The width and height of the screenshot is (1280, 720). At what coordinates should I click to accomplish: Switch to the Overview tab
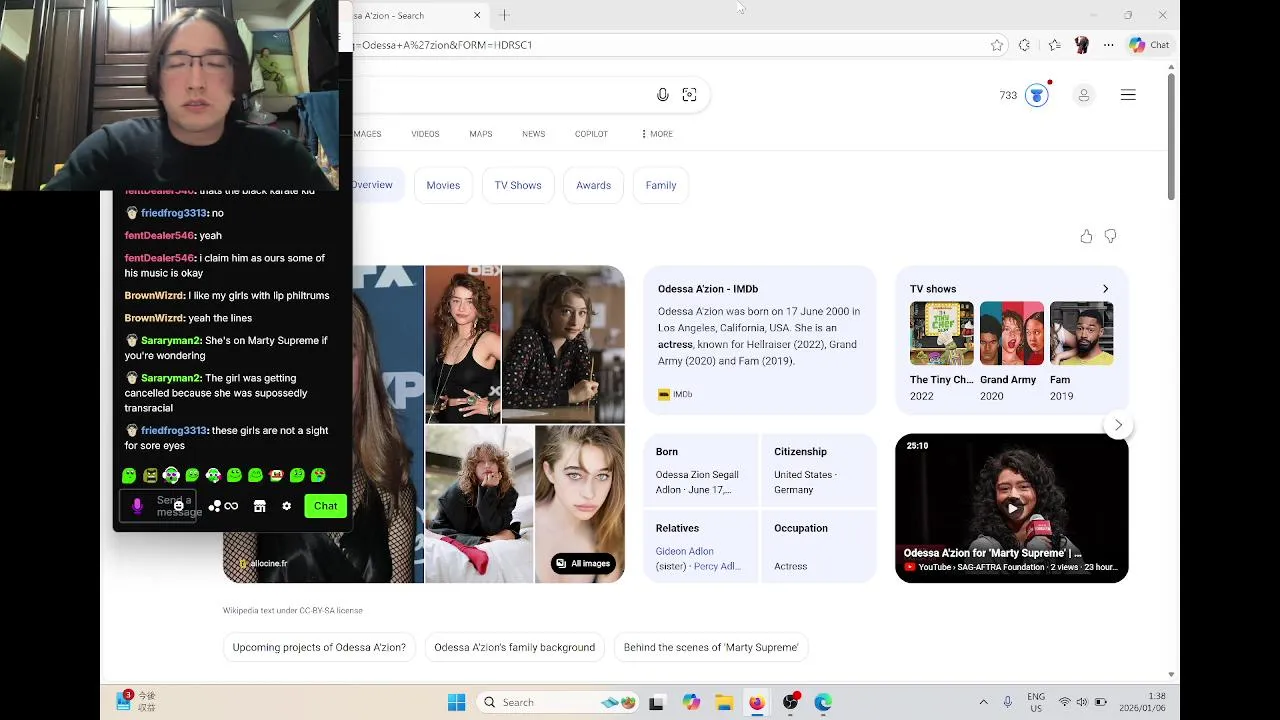pos(371,185)
